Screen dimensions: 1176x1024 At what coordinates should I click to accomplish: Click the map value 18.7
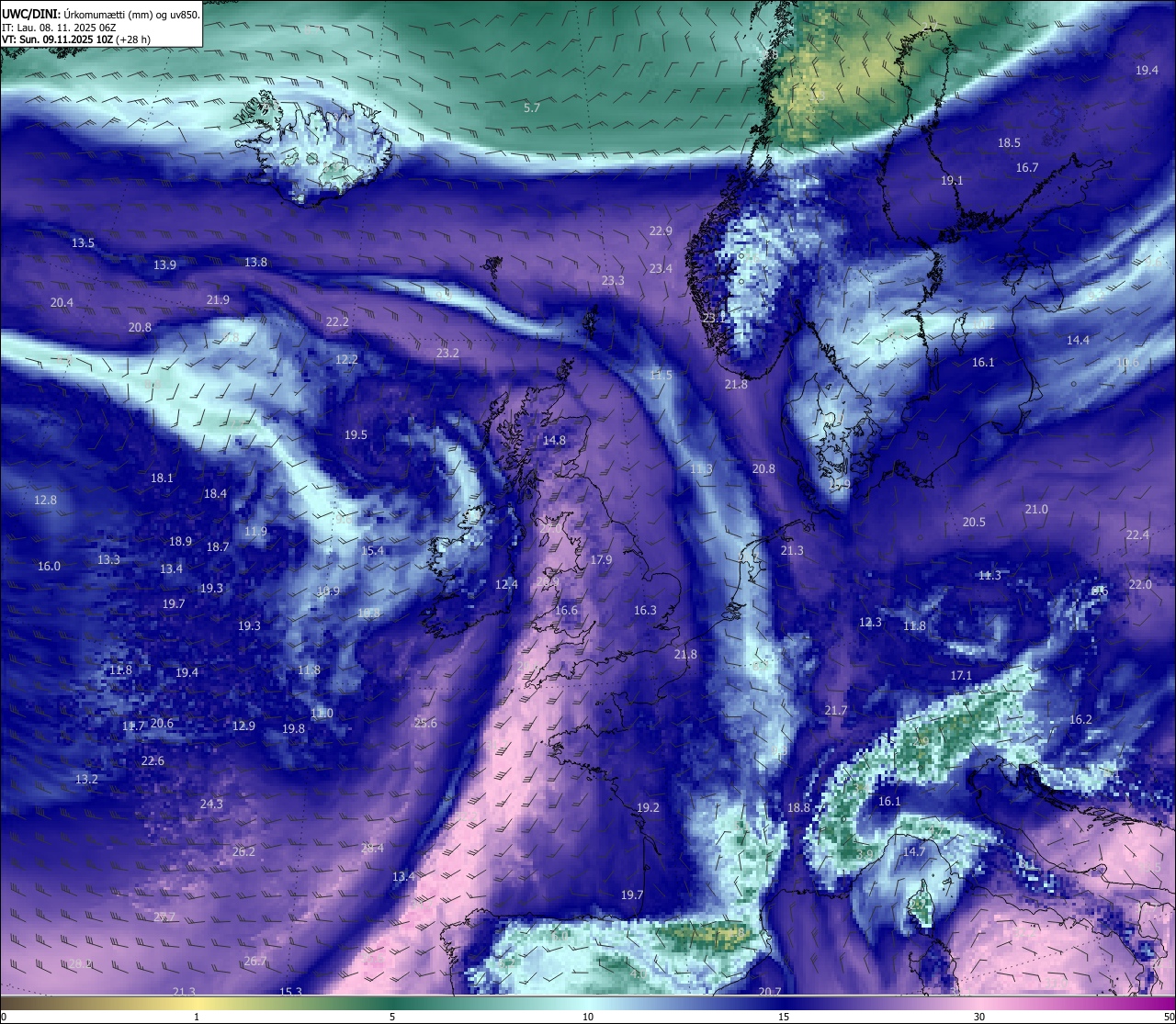click(218, 547)
